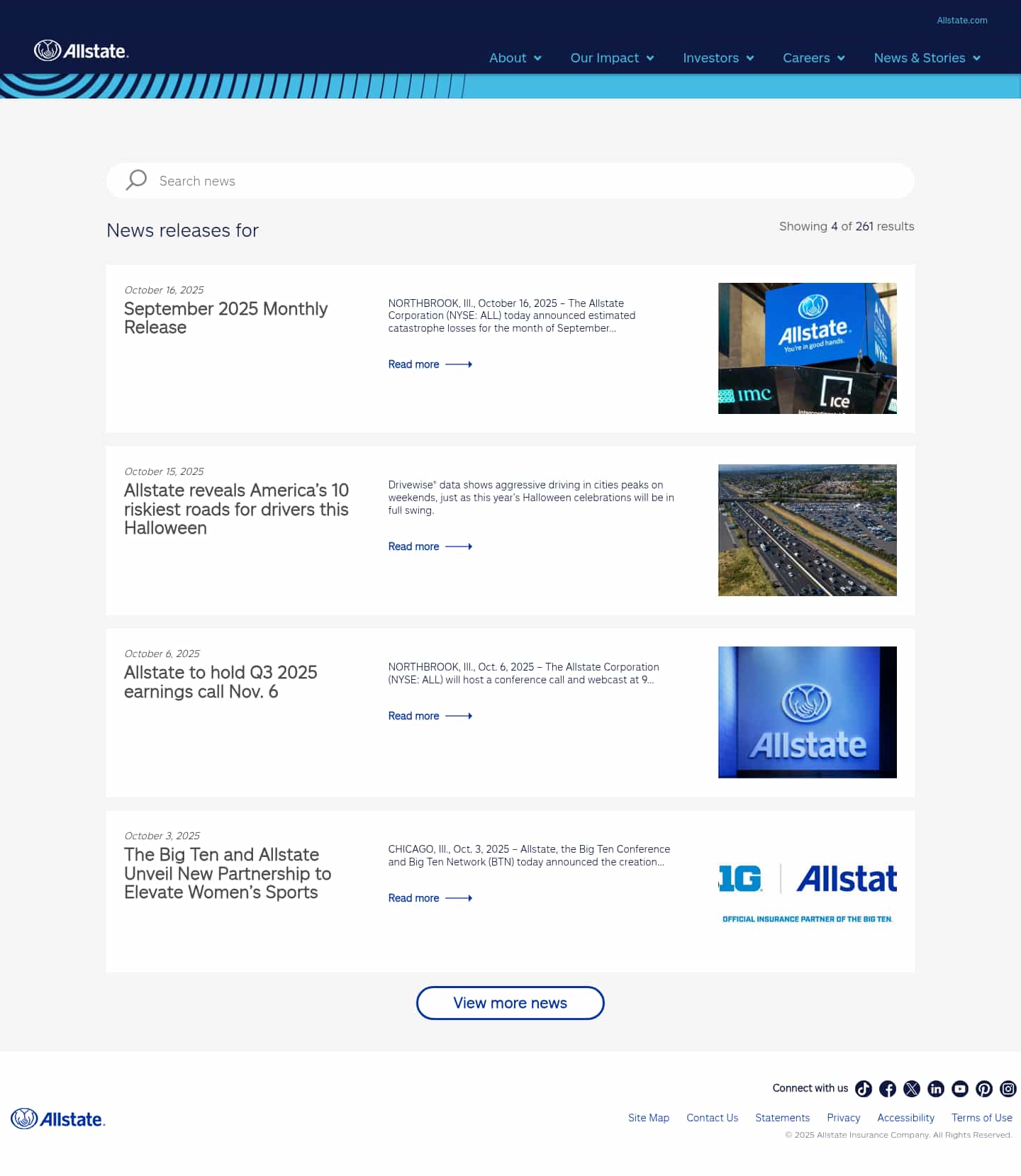The height and width of the screenshot is (1176, 1021).
Task: Click the 'October 15, 2025' date
Action: click(164, 471)
